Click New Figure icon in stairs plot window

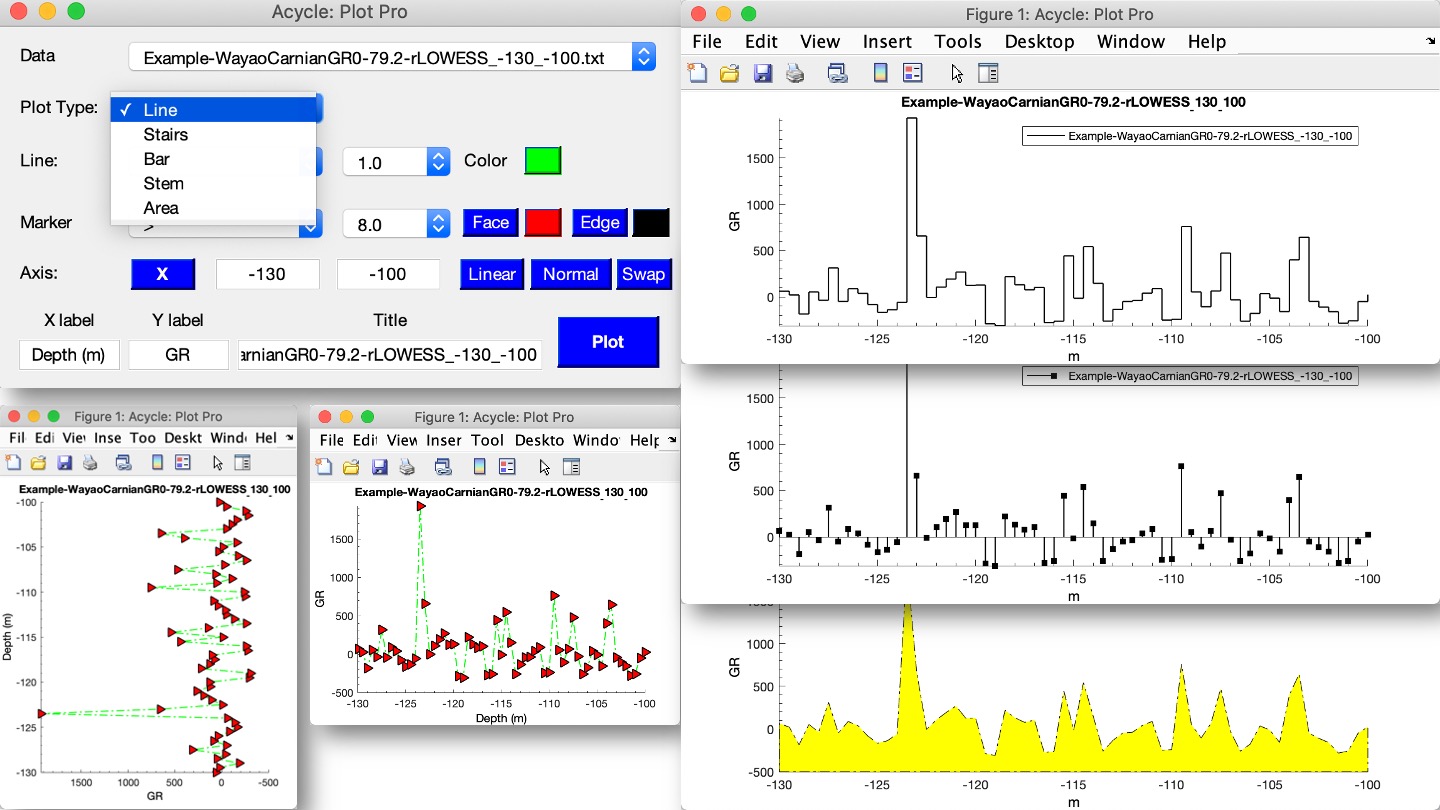(x=697, y=73)
